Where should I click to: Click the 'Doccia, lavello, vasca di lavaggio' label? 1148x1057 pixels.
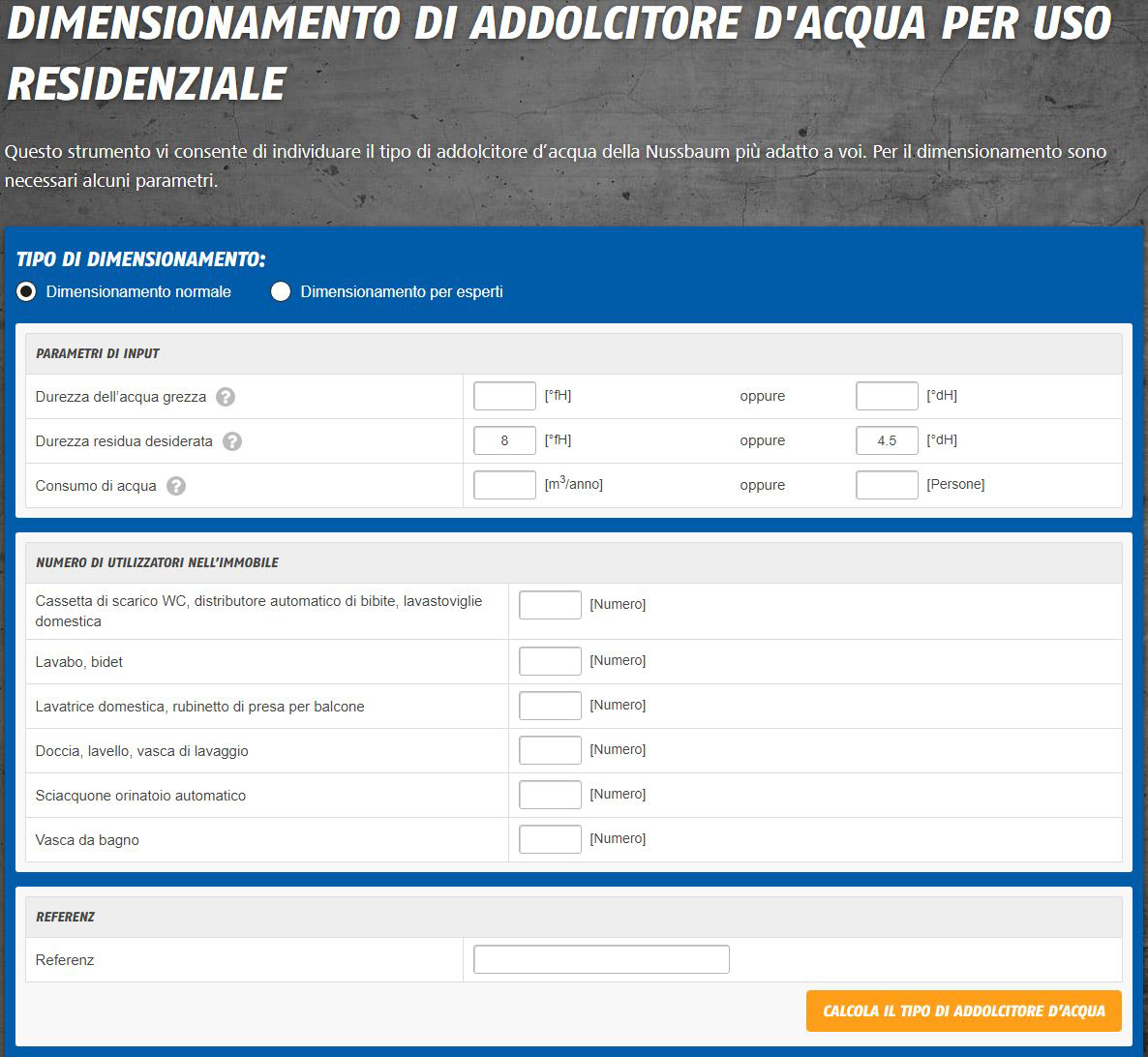tap(142, 751)
